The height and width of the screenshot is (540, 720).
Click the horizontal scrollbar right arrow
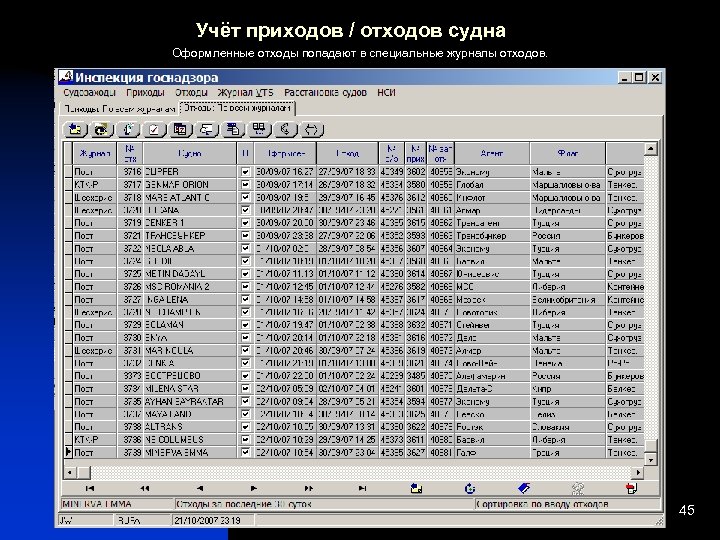638,472
